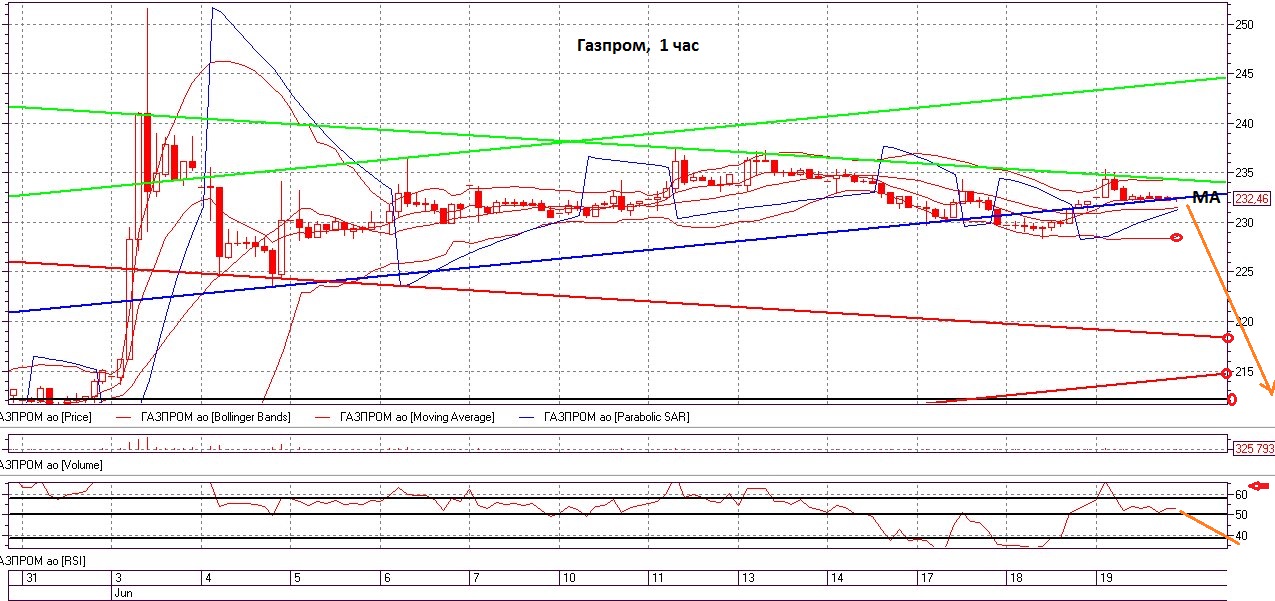This screenshot has height=601, width=1275.
Task: Click the 240 price axis label
Action: 1243,124
